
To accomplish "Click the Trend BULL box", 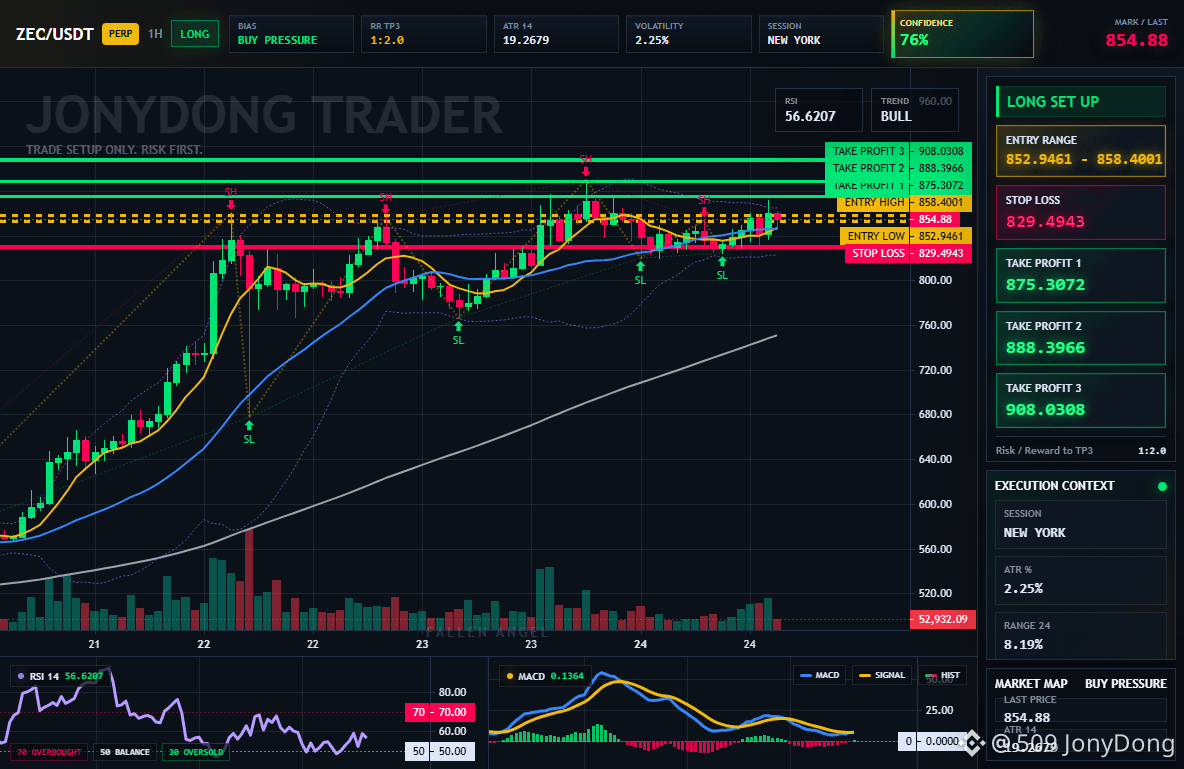I will [x=914, y=110].
